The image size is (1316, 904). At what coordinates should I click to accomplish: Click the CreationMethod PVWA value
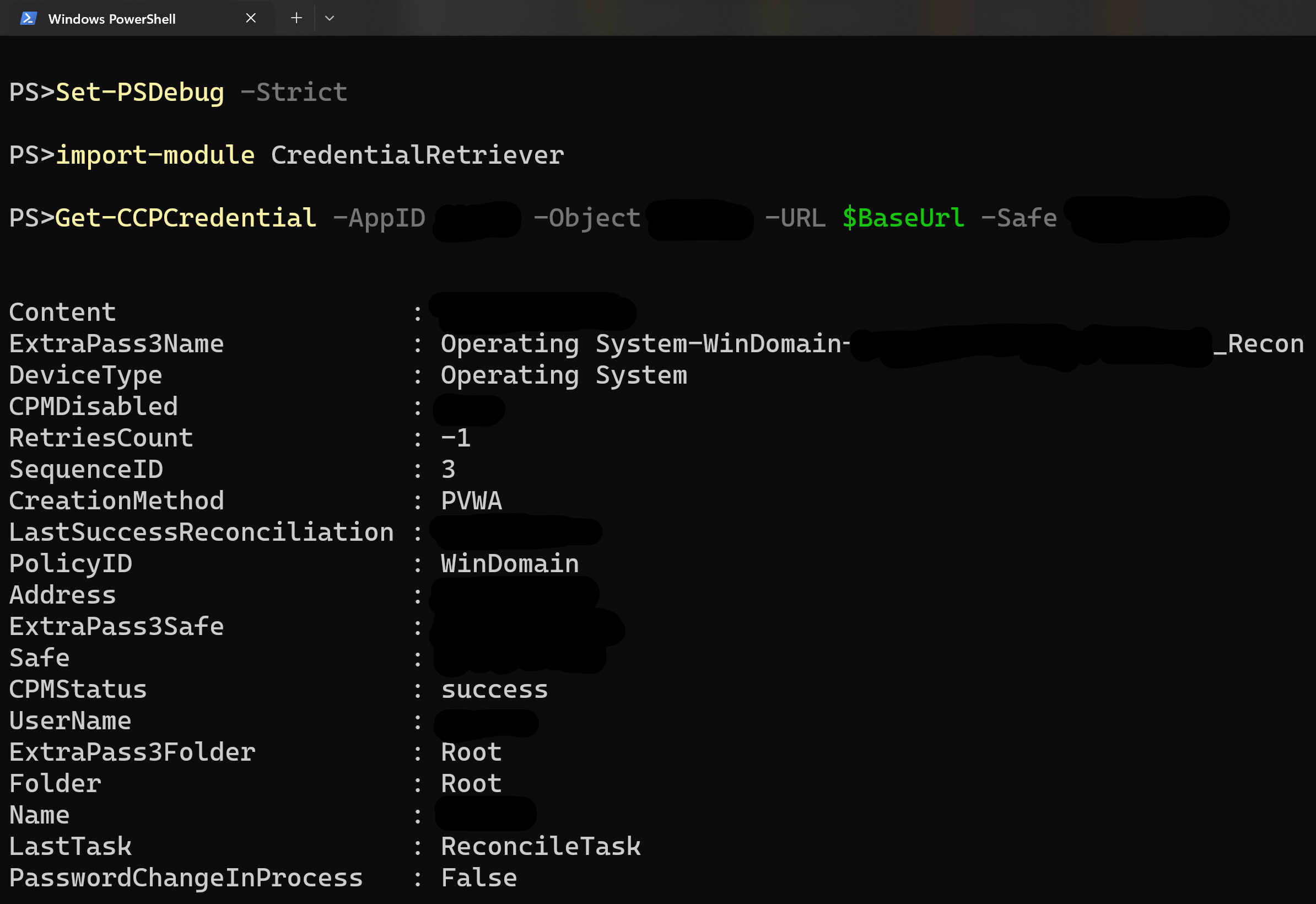pos(471,500)
